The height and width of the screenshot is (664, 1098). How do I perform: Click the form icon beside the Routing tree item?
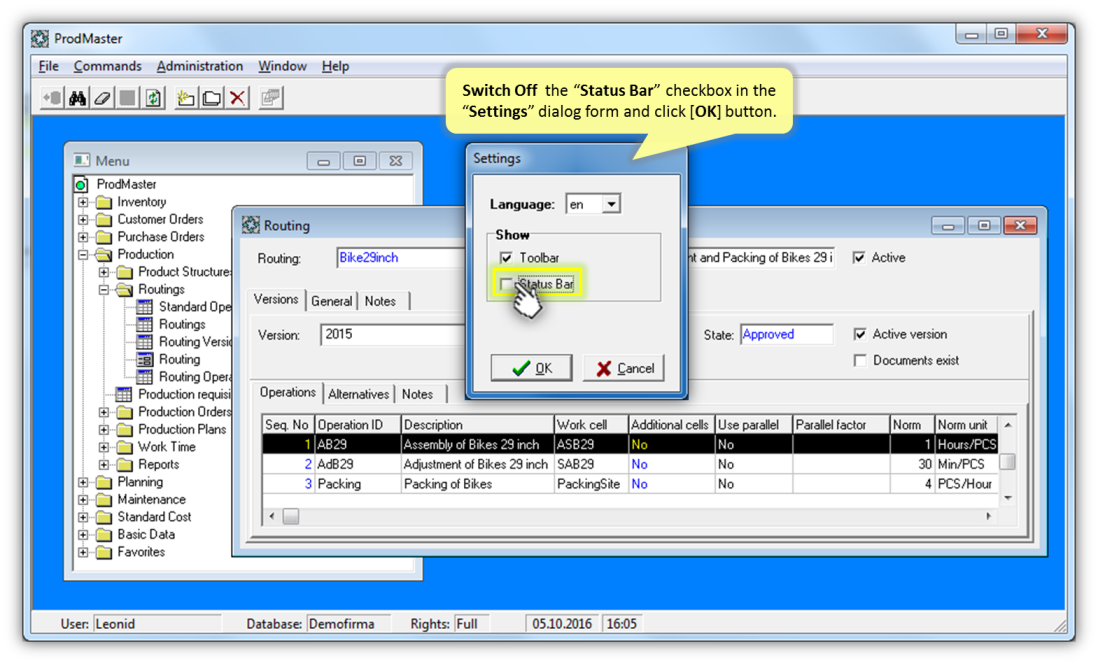click(x=145, y=359)
